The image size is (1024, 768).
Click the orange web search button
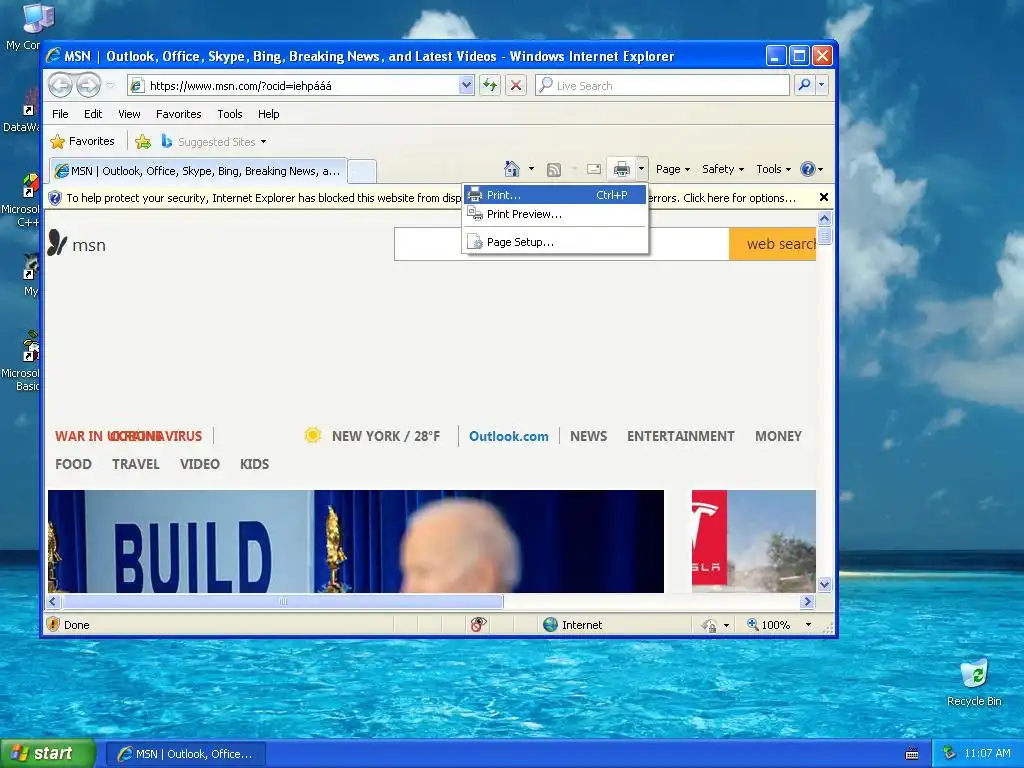point(773,244)
